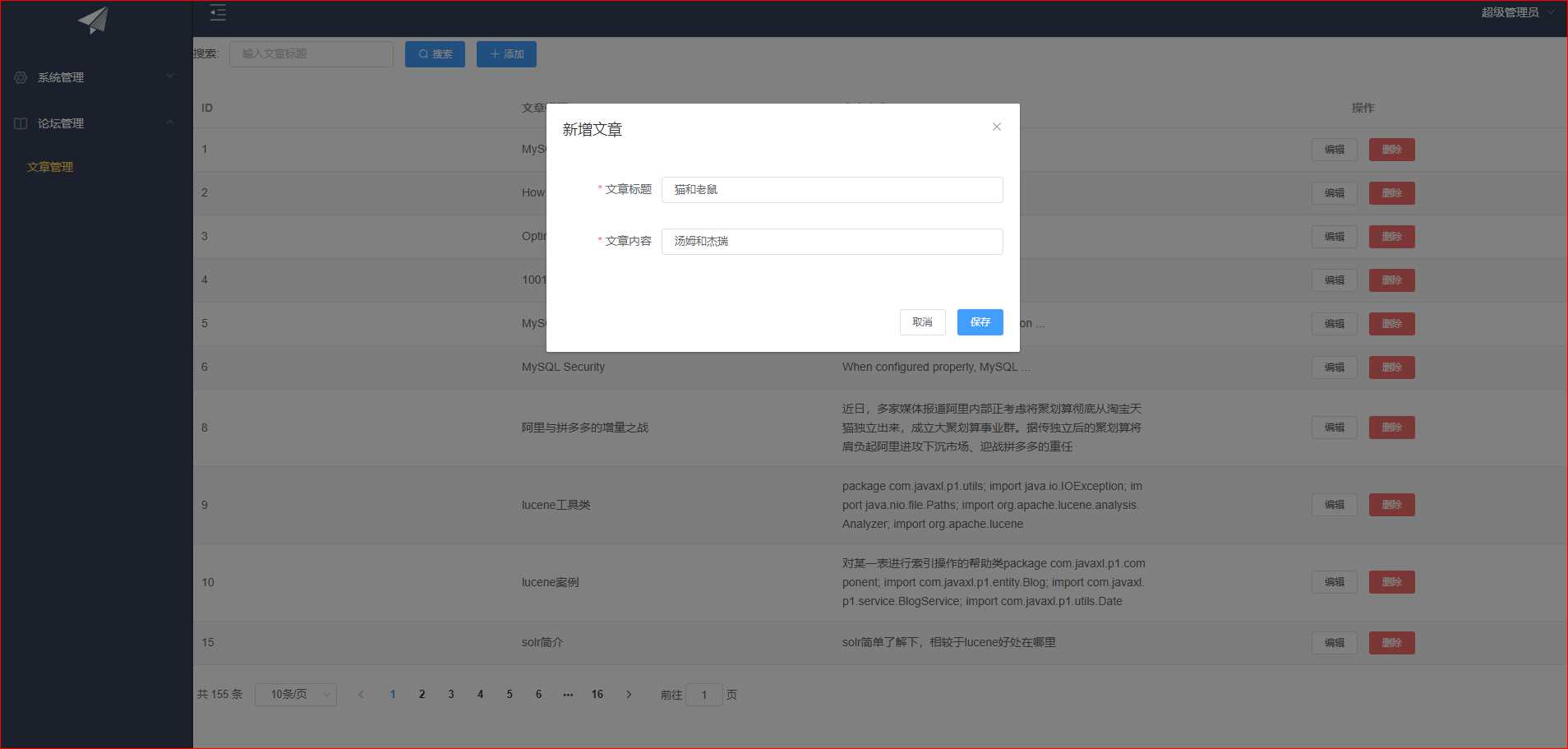Click the lucene工具类 title cell
1568x749 pixels.
(x=556, y=505)
